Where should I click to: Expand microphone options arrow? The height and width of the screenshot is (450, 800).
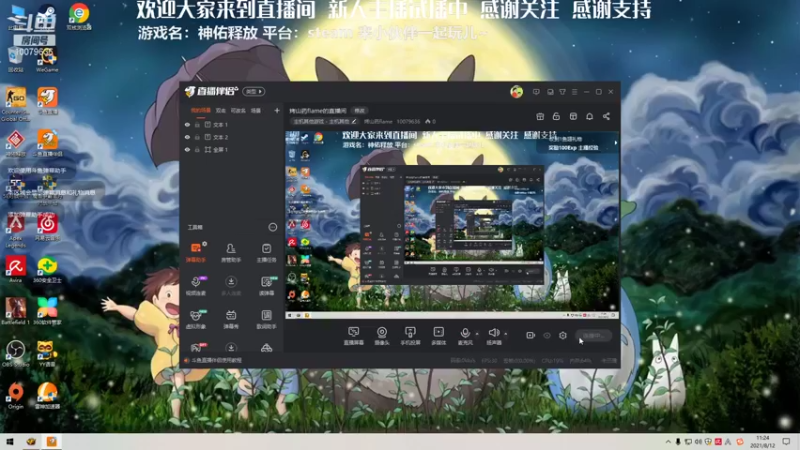(477, 334)
